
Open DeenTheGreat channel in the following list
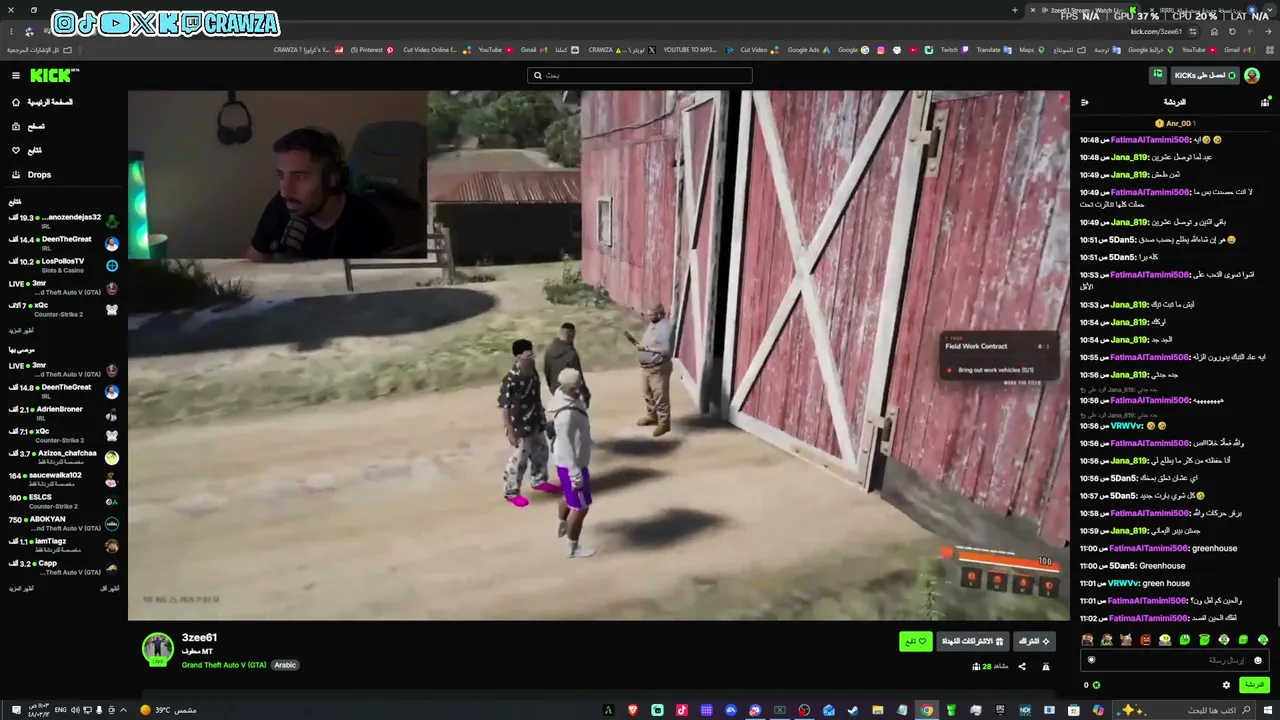64,243
